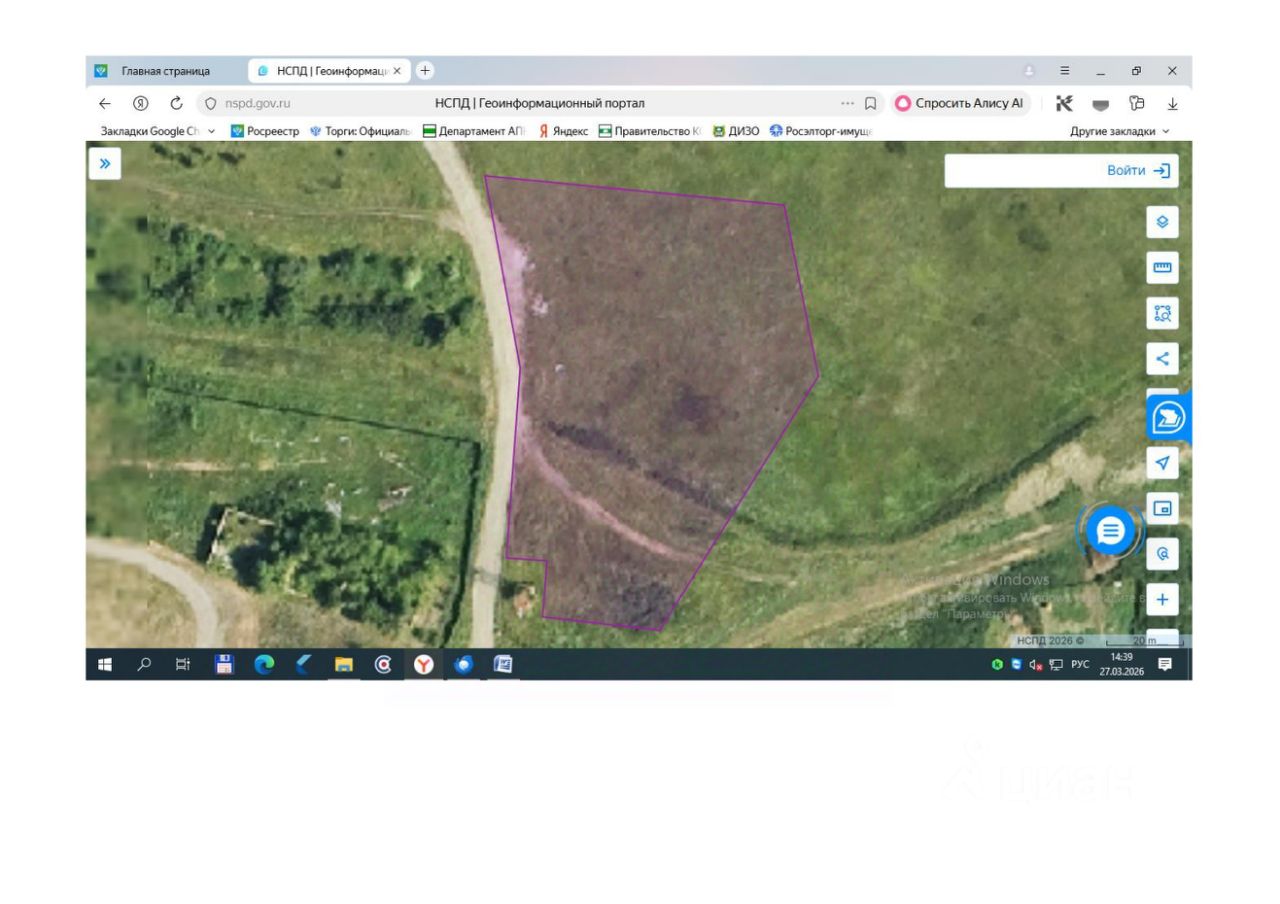Image resolution: width=1280 pixels, height=904 pixels.
Task: Click the Войти login button
Action: 1137,171
